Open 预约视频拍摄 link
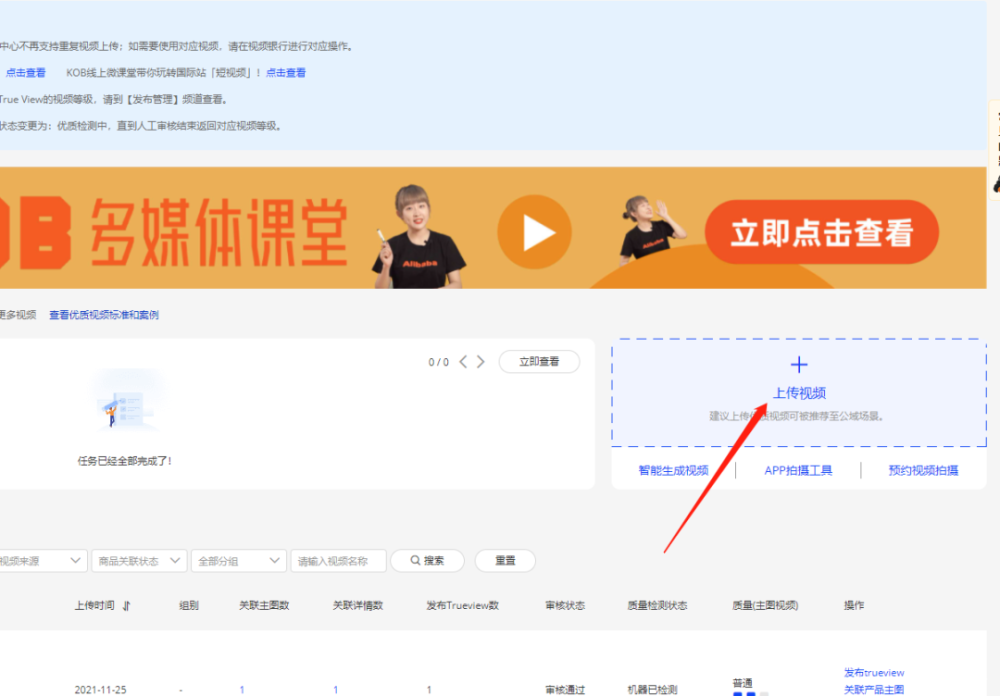The image size is (1000, 696). [x=923, y=470]
